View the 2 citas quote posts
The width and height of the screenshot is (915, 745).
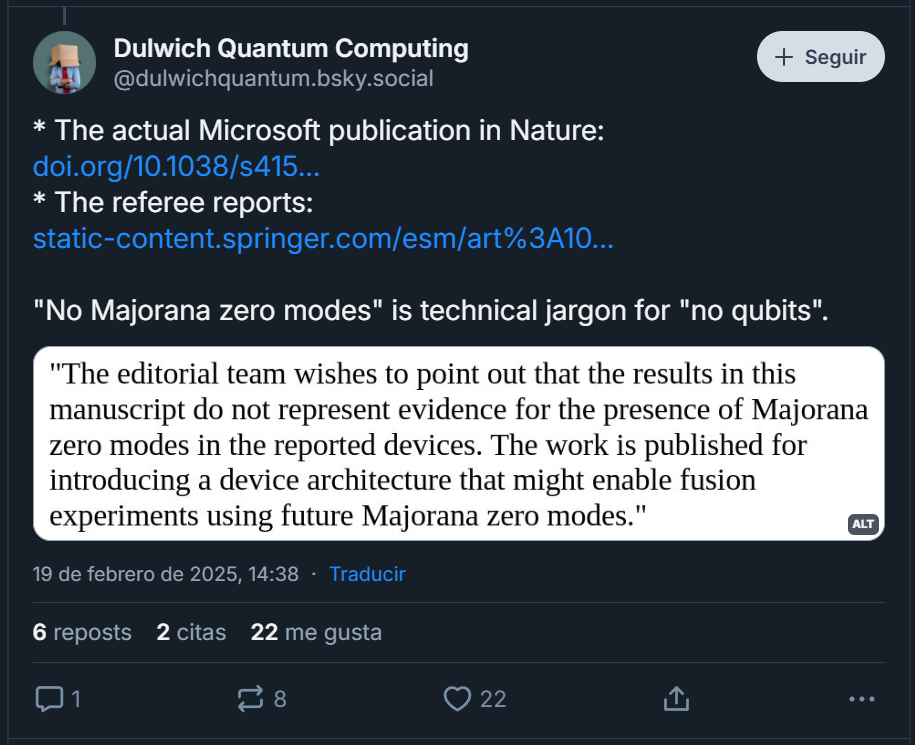point(191,632)
